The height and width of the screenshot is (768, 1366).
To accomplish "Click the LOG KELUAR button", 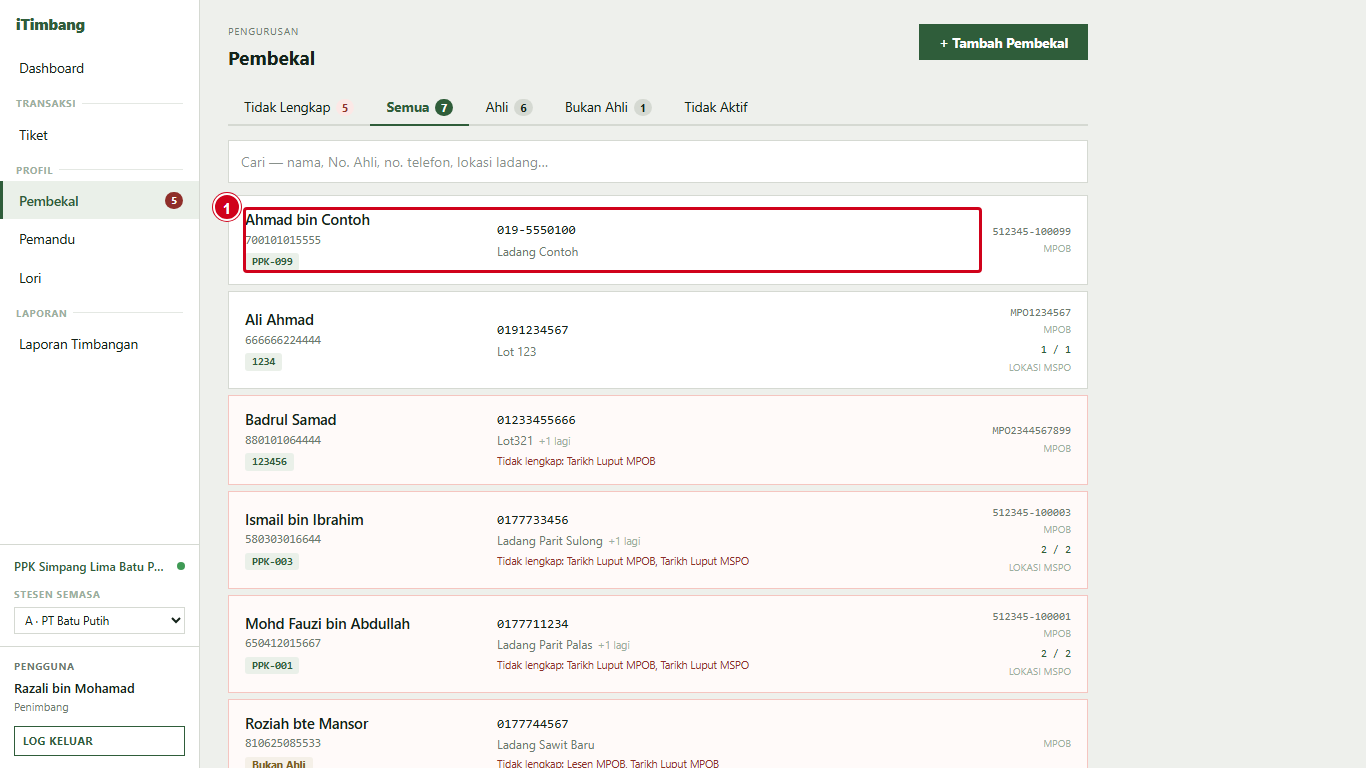I will pyautogui.click(x=99, y=741).
